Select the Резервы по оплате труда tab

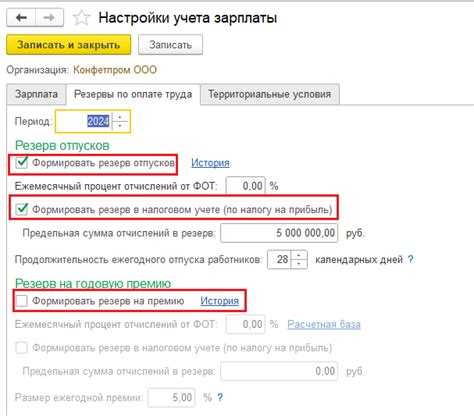click(133, 94)
